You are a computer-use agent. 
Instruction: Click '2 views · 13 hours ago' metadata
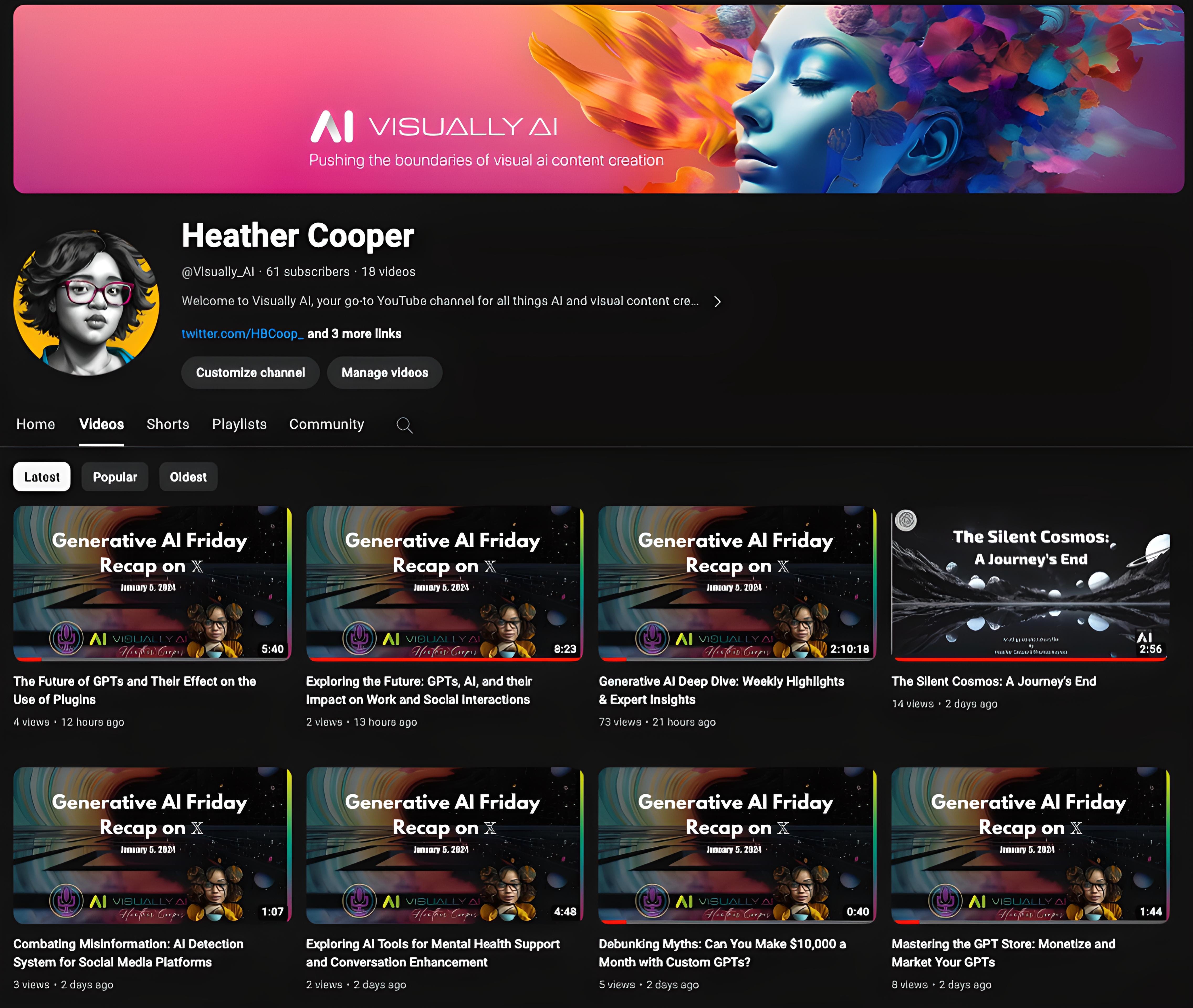click(361, 722)
